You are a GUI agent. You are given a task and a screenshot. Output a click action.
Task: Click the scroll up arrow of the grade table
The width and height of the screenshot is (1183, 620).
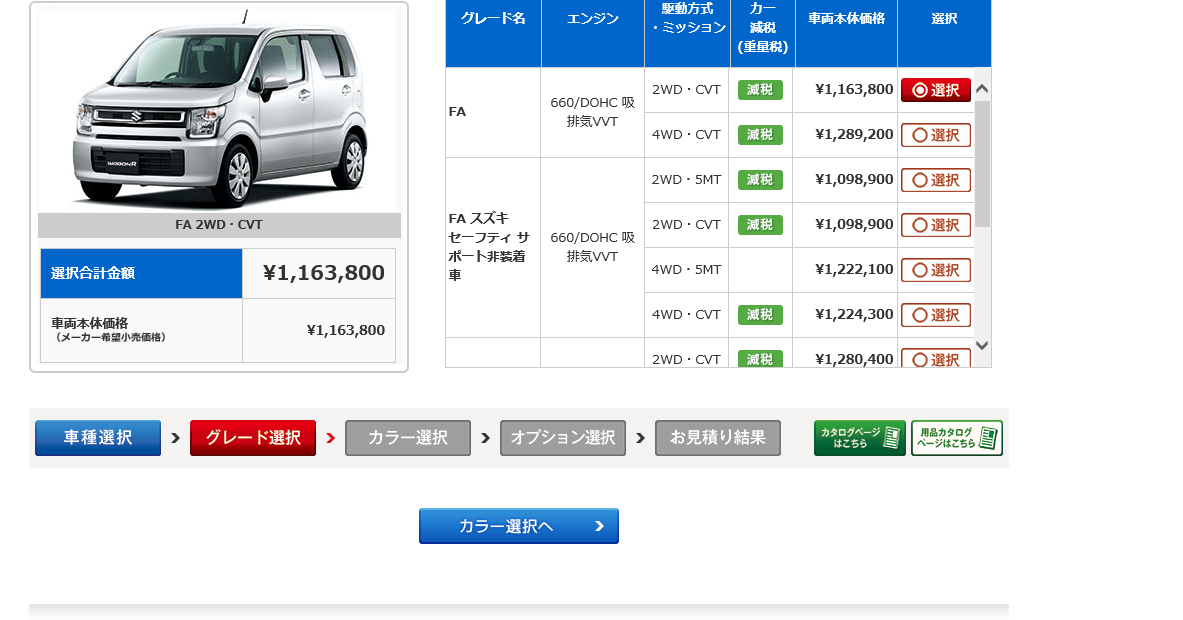coord(982,89)
